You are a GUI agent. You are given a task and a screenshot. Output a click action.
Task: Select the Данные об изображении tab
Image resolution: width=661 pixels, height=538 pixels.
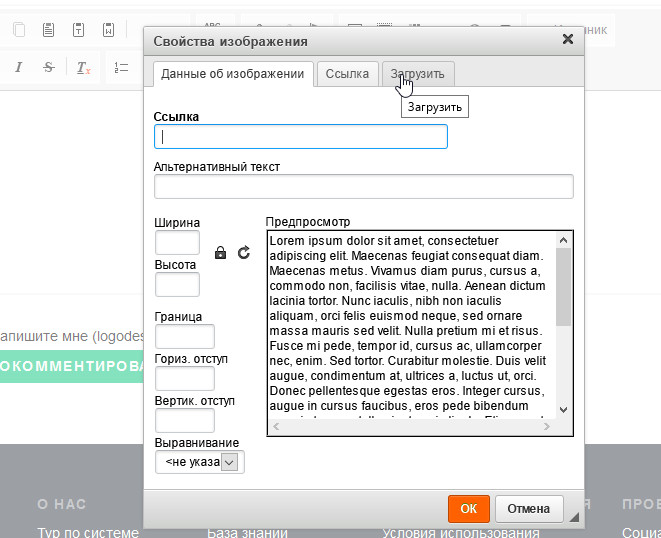point(232,73)
